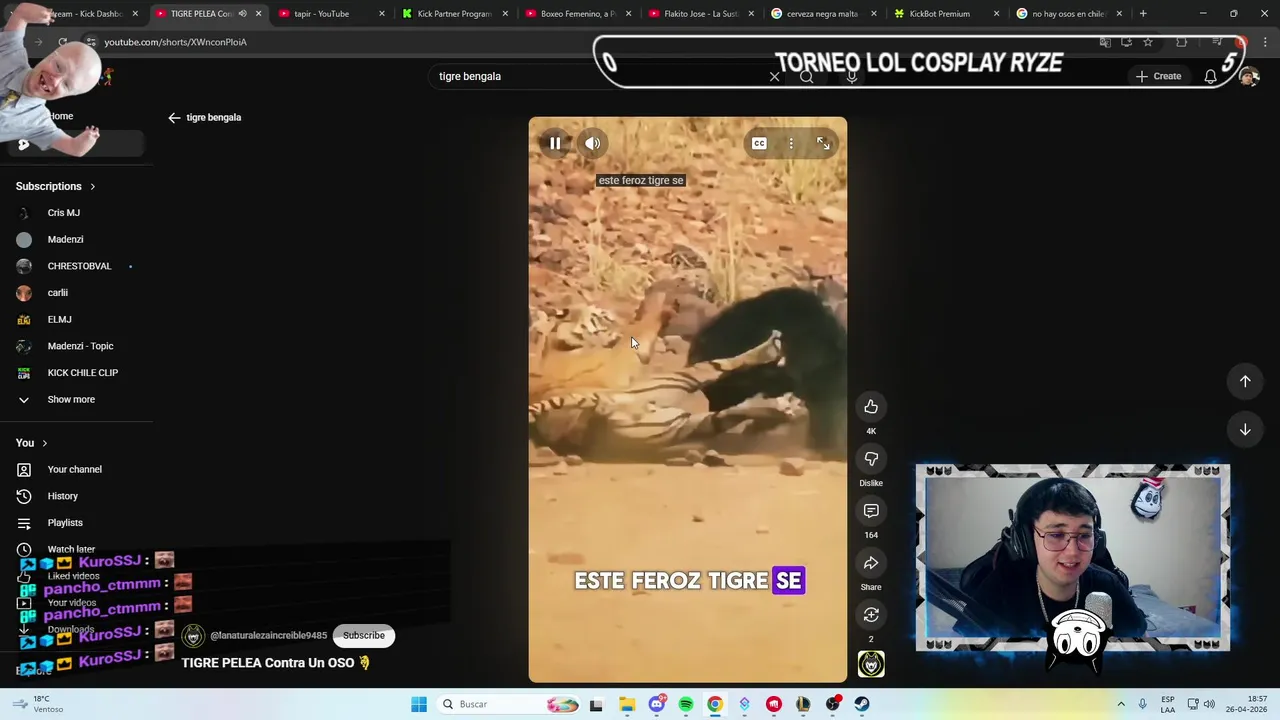The width and height of the screenshot is (1280, 720).
Task: Subscribe to lanaturalezaincreible9485
Action: point(364,635)
